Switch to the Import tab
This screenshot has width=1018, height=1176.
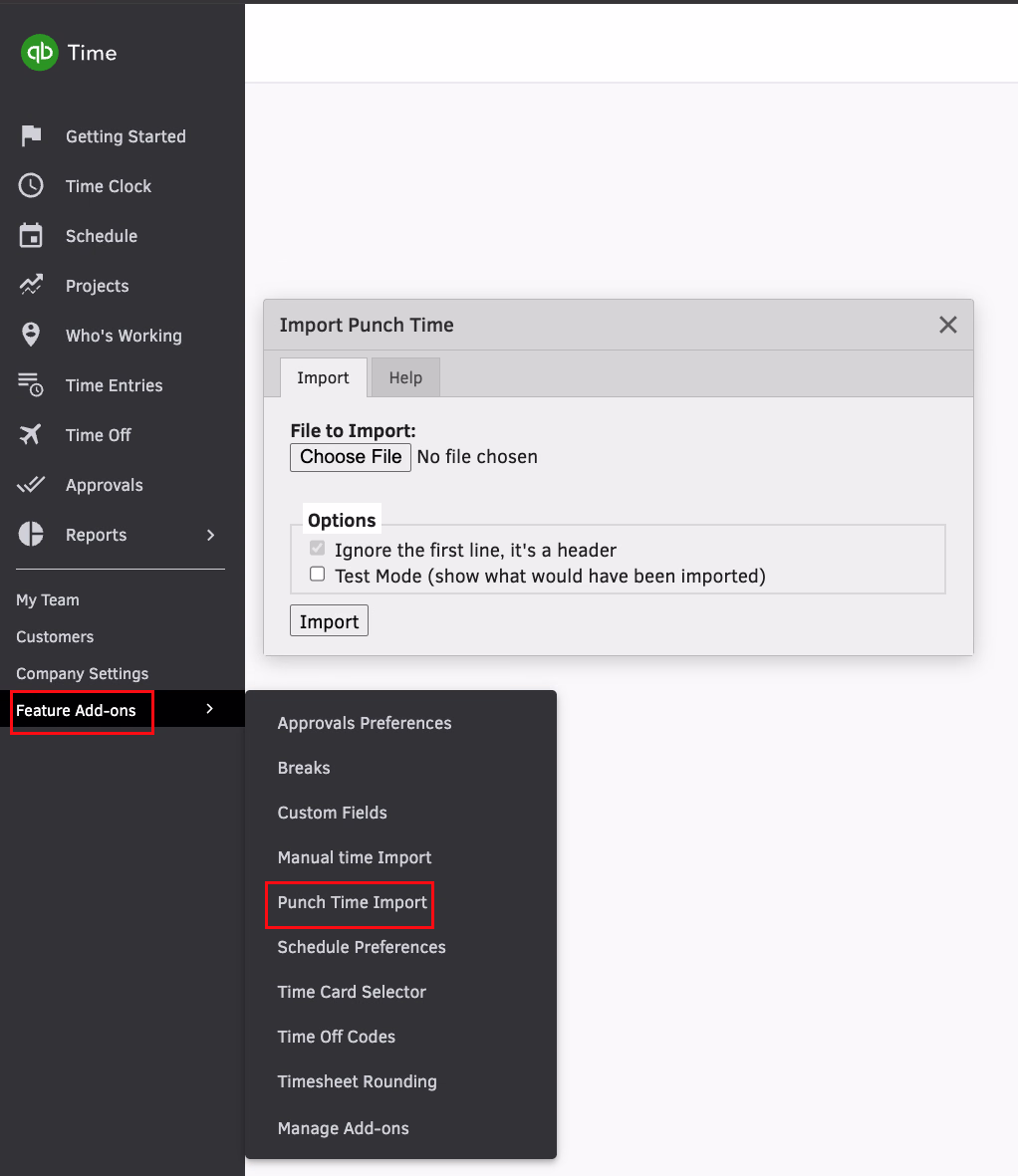coord(324,377)
